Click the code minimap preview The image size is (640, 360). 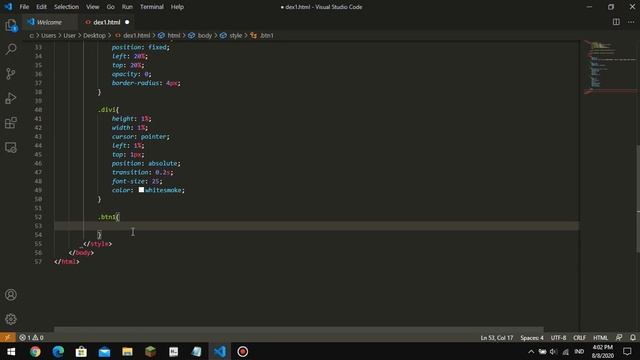(x=610, y=67)
